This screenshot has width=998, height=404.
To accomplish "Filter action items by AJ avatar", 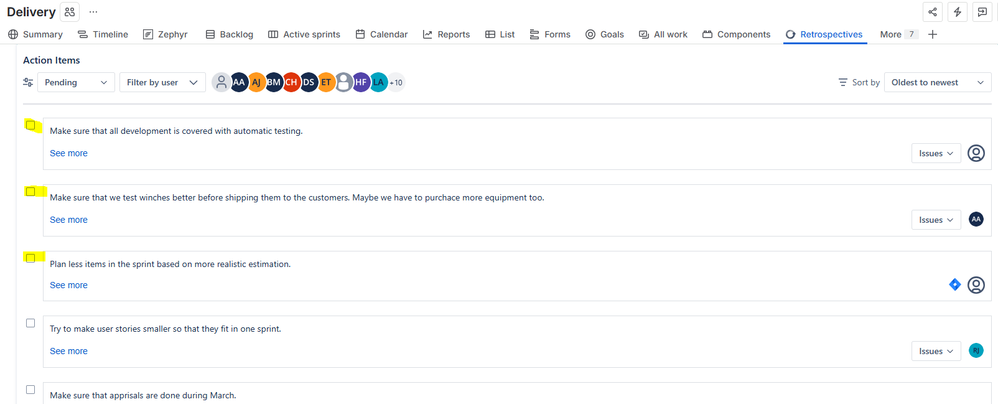I will pyautogui.click(x=256, y=82).
